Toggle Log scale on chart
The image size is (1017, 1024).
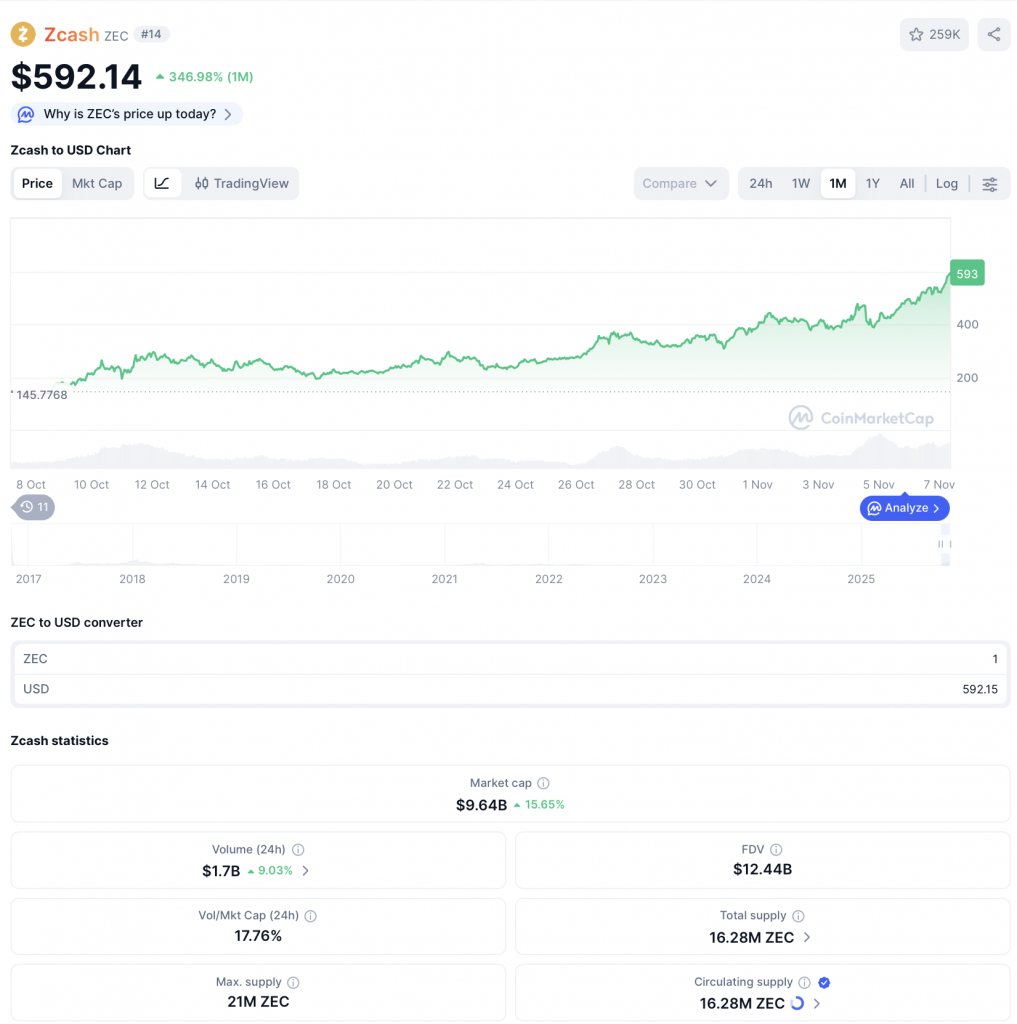[946, 184]
